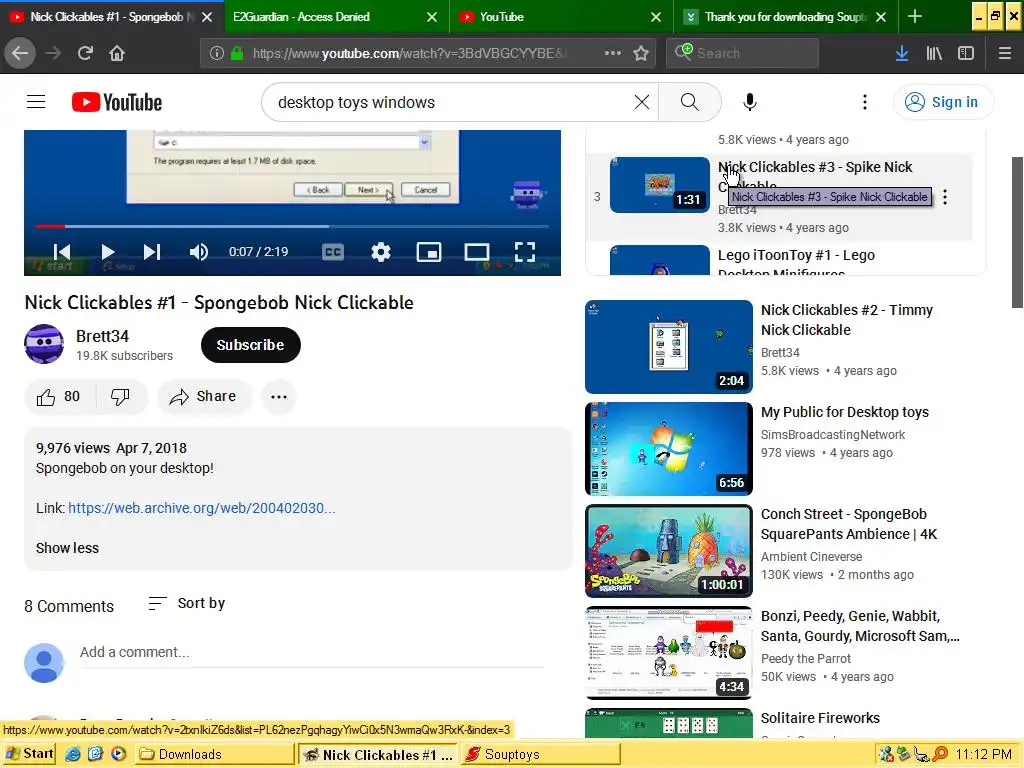This screenshot has height=768, width=1024.
Task: Toggle the Firefox sidebar icon
Action: click(x=966, y=53)
